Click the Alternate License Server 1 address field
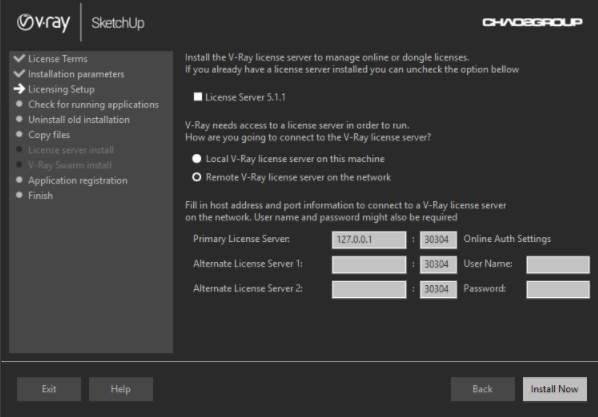 tap(369, 264)
